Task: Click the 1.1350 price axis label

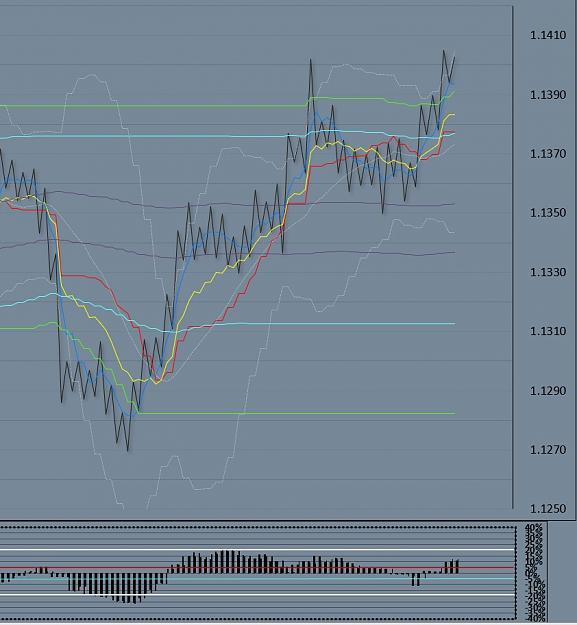Action: tap(548, 213)
